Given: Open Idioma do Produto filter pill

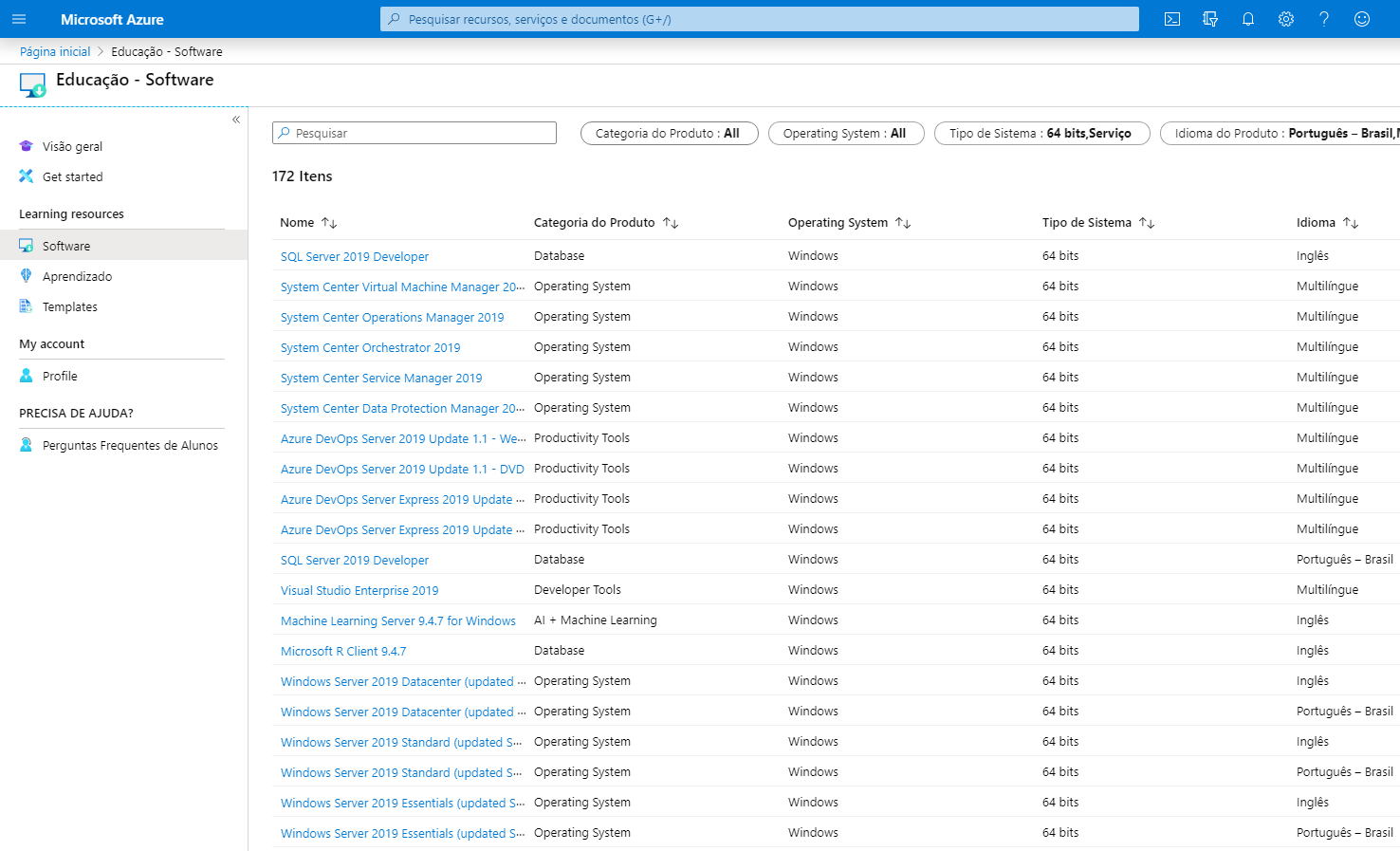Looking at the screenshot, I should pos(1280,134).
